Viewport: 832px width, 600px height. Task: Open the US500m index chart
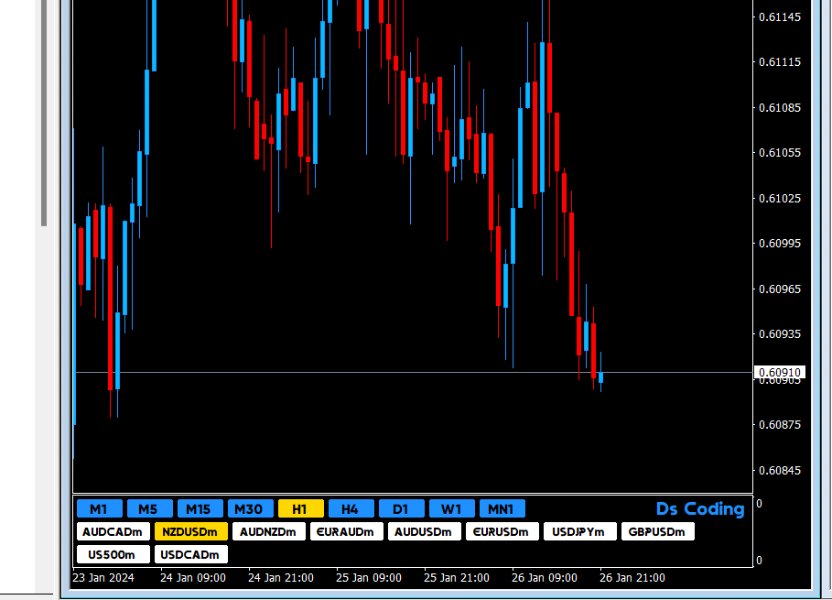(113, 554)
